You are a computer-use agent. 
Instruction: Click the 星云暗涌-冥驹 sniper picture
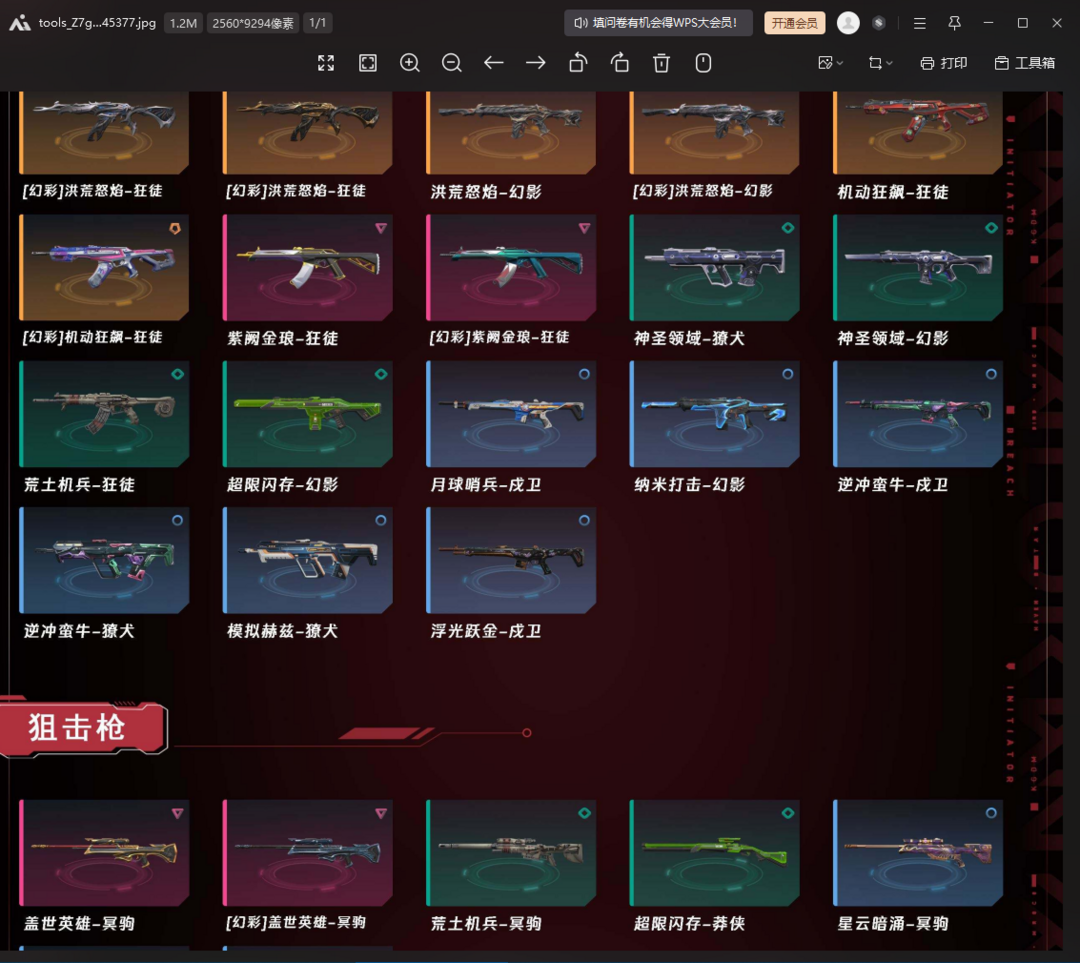point(917,853)
